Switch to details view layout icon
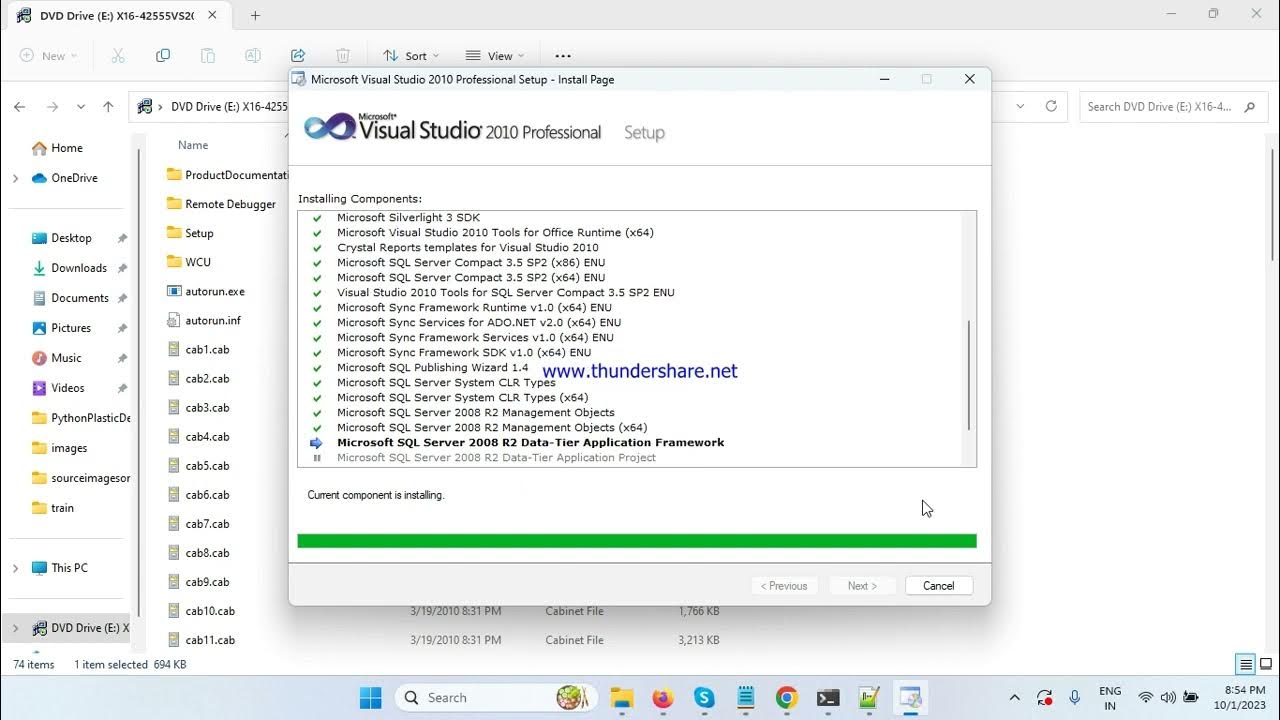The width and height of the screenshot is (1280, 720). (x=1246, y=664)
